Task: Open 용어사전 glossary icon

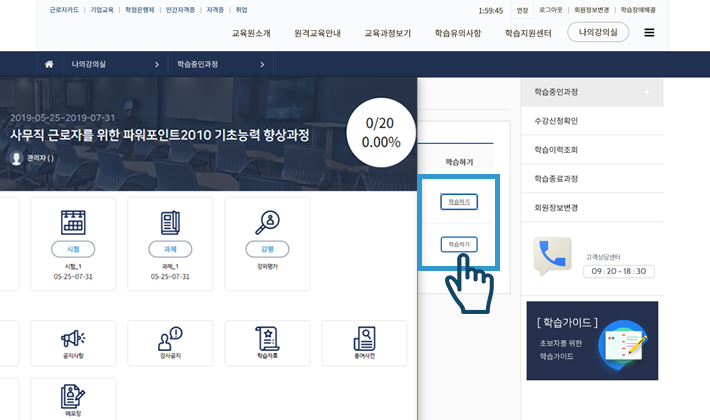Action: tap(365, 339)
